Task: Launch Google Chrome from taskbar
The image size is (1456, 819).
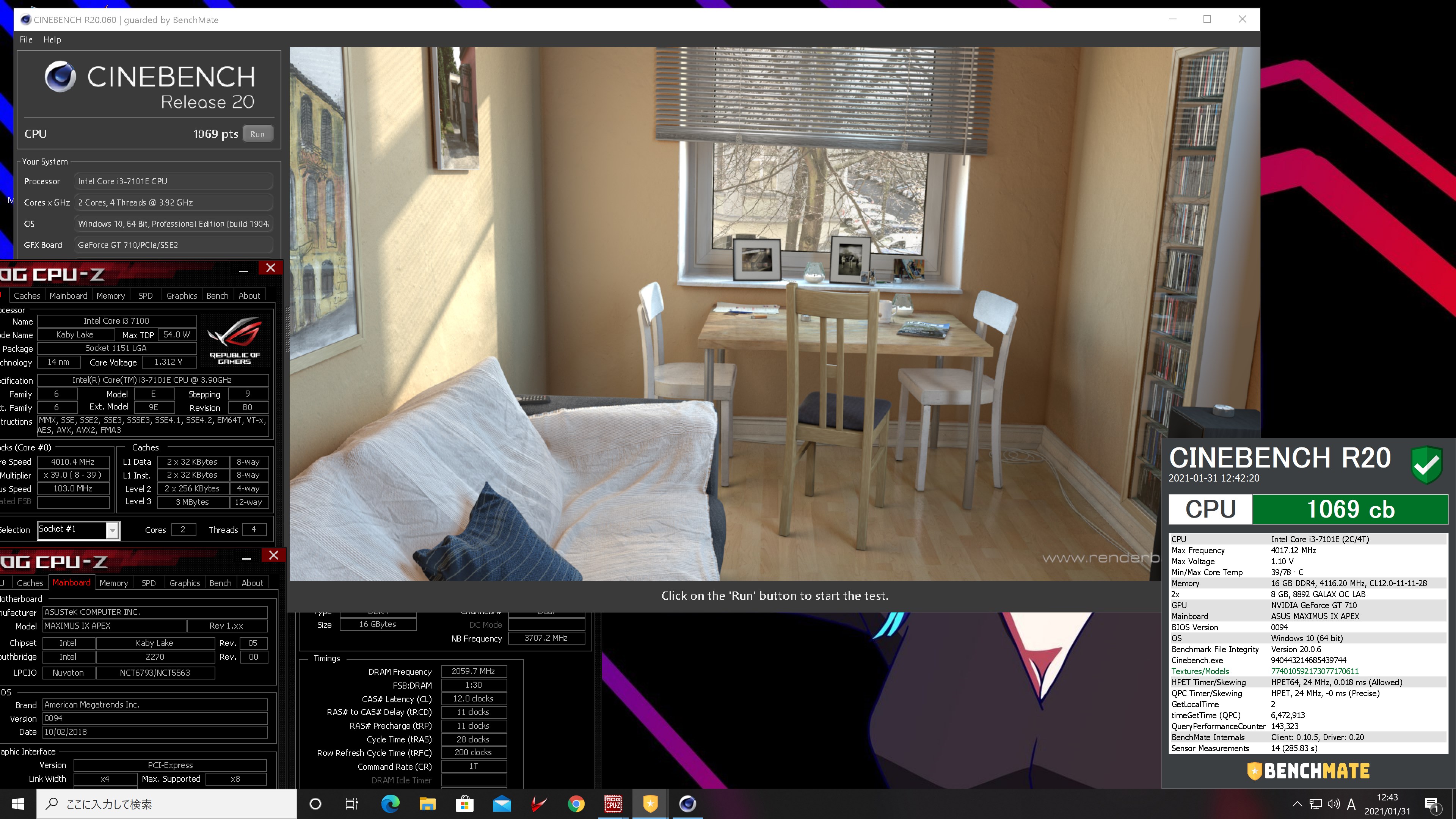Action: 576,804
